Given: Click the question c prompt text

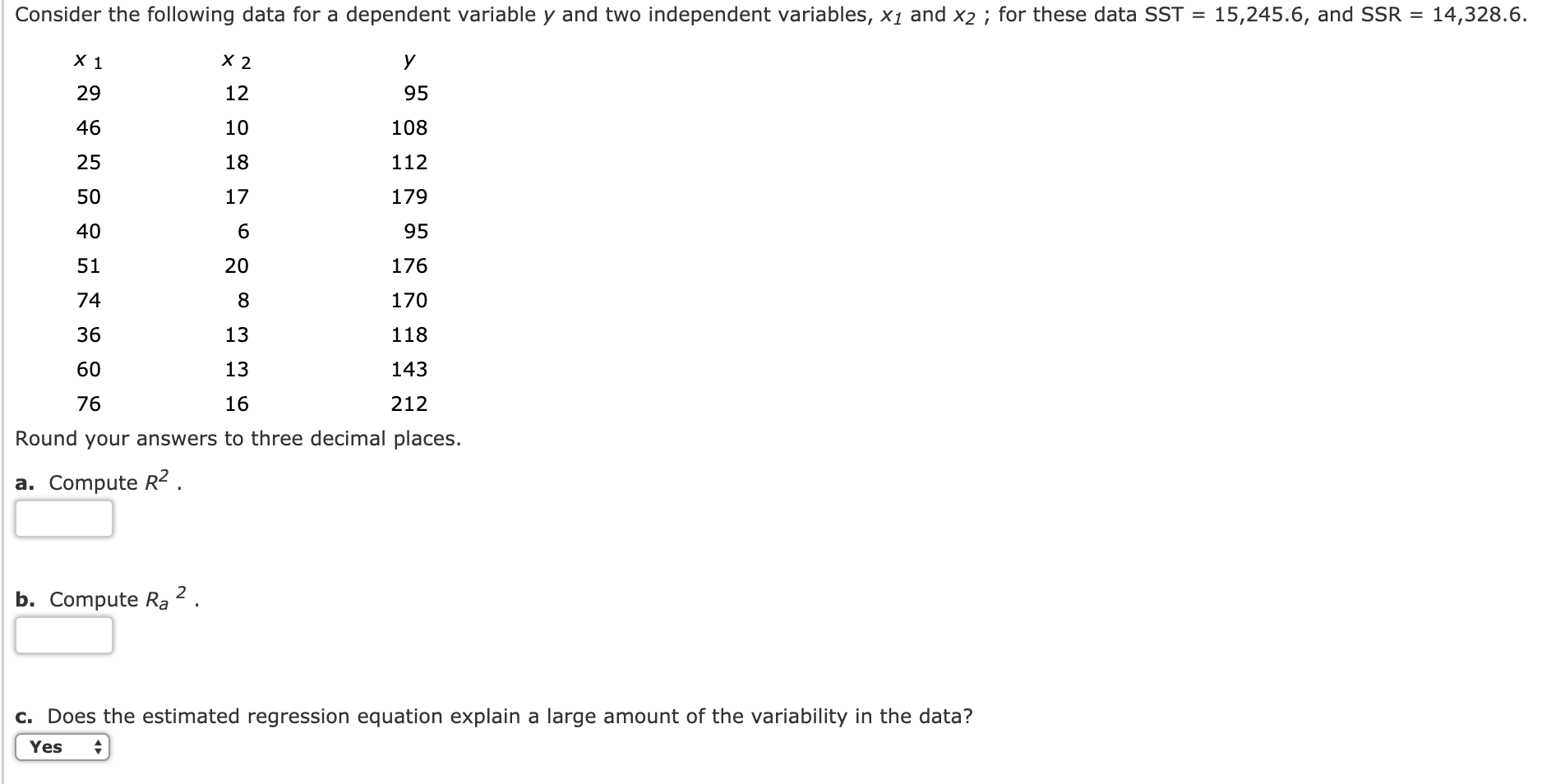Looking at the screenshot, I should (x=493, y=716).
